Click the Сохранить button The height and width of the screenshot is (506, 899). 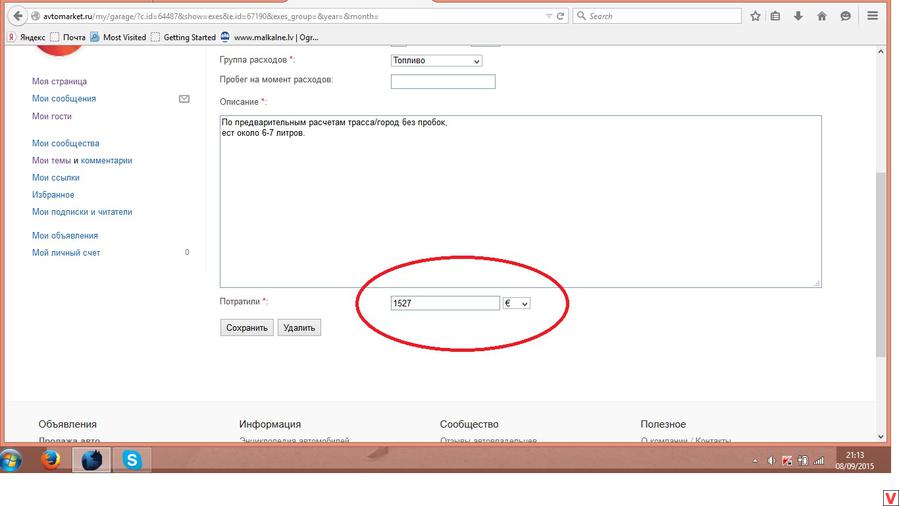pos(247,328)
